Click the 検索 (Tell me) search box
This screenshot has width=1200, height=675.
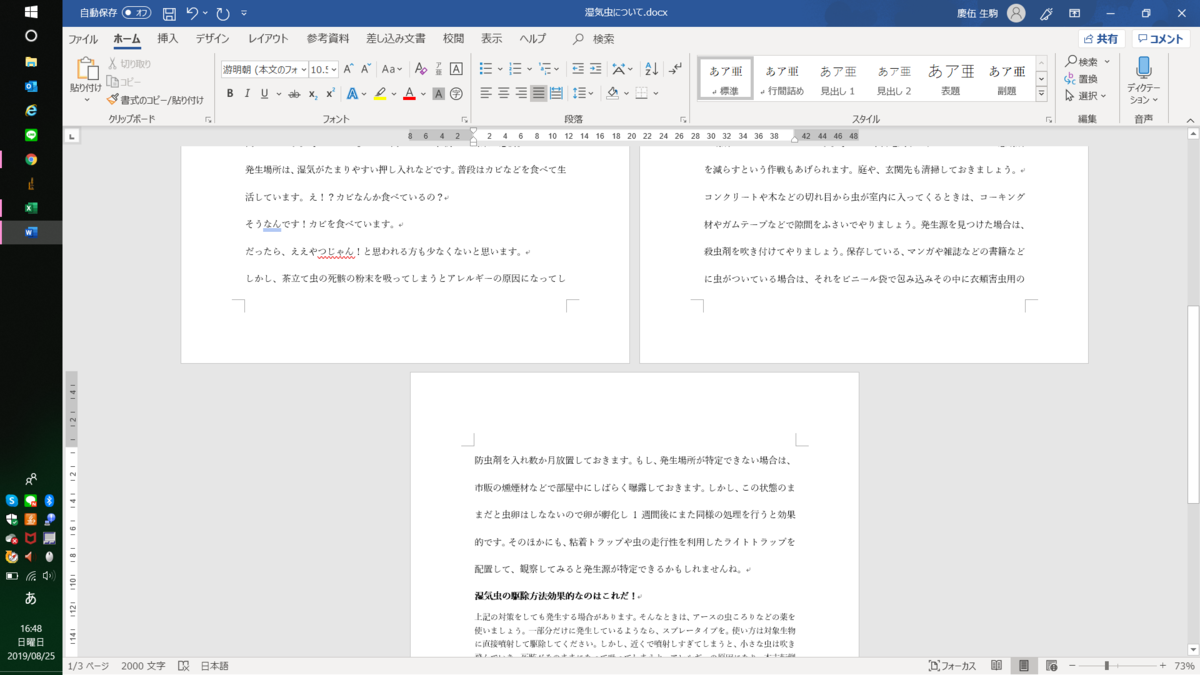point(594,39)
